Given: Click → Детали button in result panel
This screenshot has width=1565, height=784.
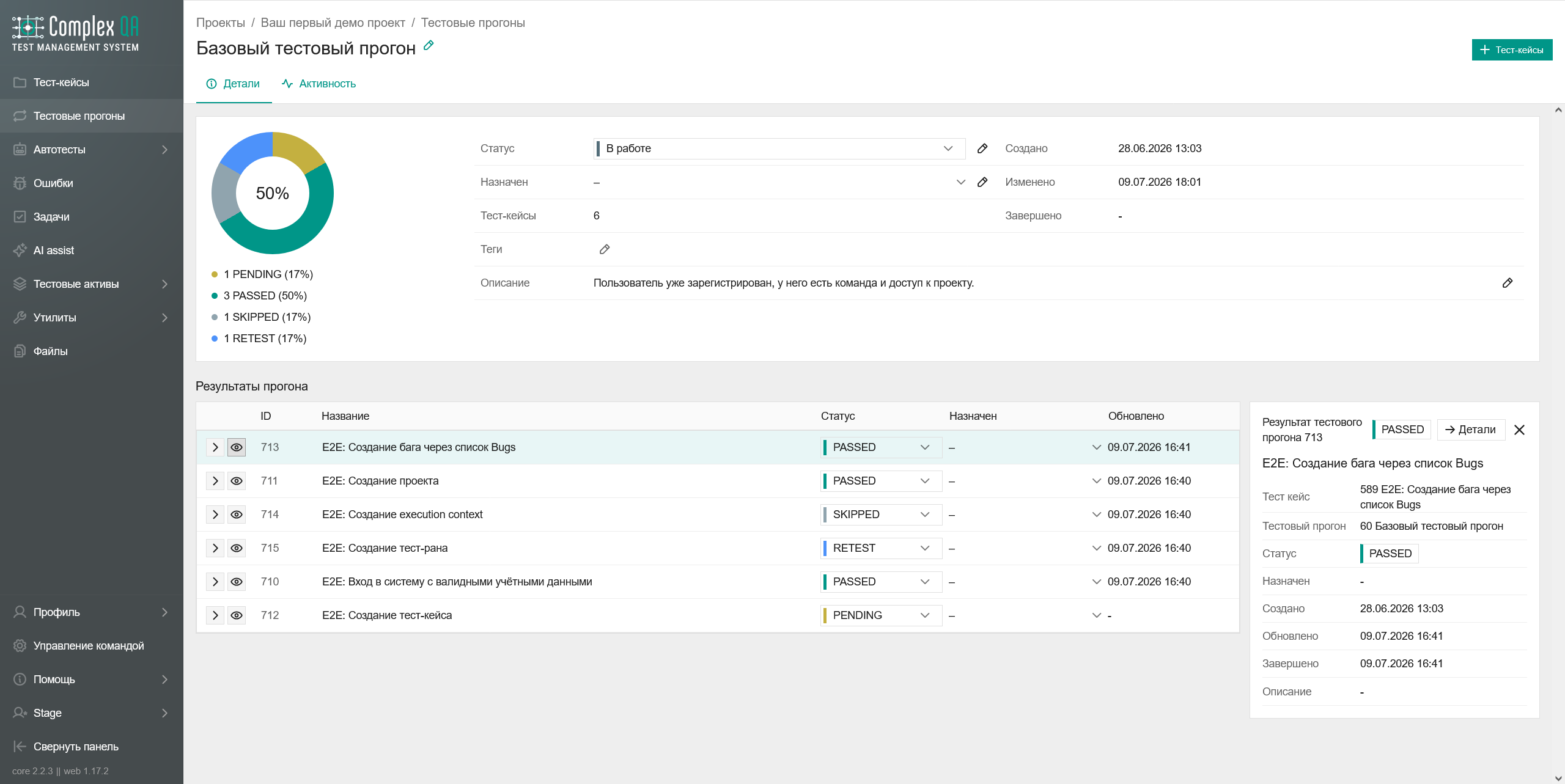Looking at the screenshot, I should tap(1470, 430).
